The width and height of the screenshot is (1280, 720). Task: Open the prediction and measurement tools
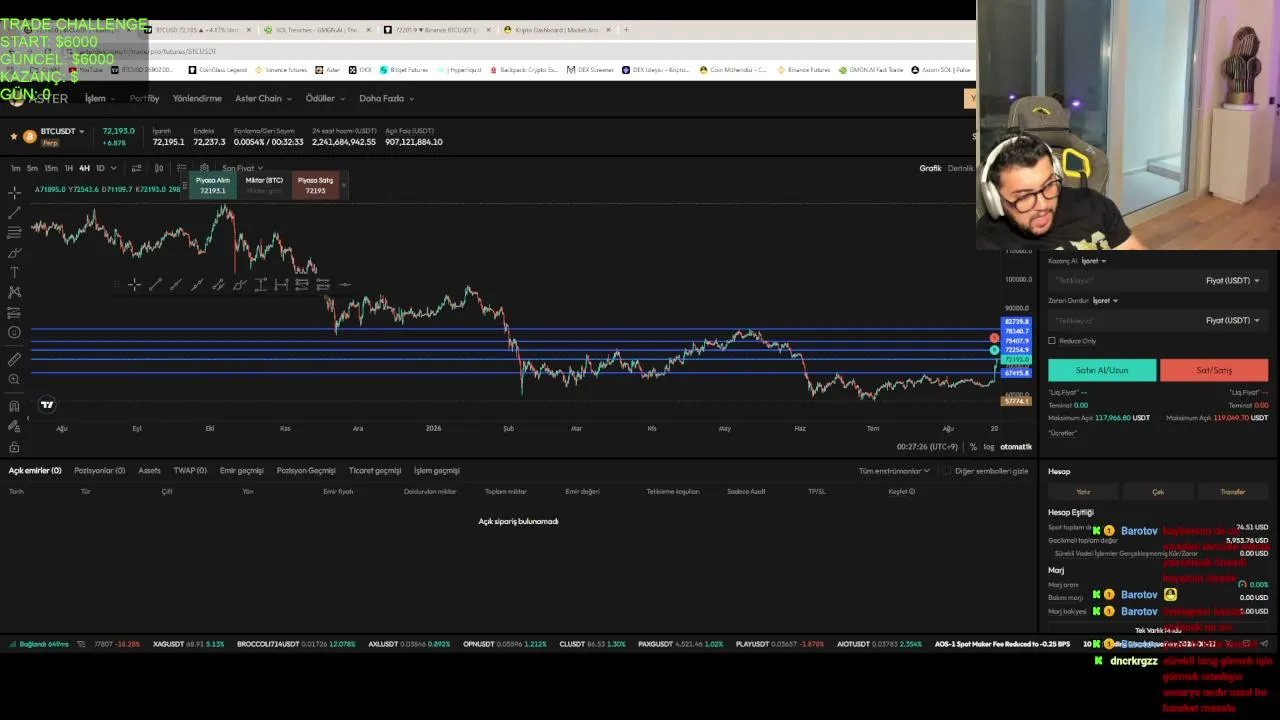click(14, 312)
